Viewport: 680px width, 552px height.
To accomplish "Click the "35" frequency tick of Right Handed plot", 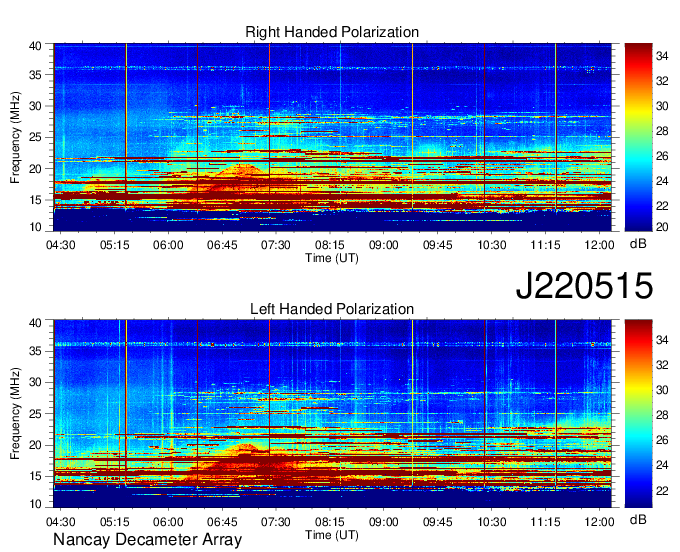I will (35, 75).
